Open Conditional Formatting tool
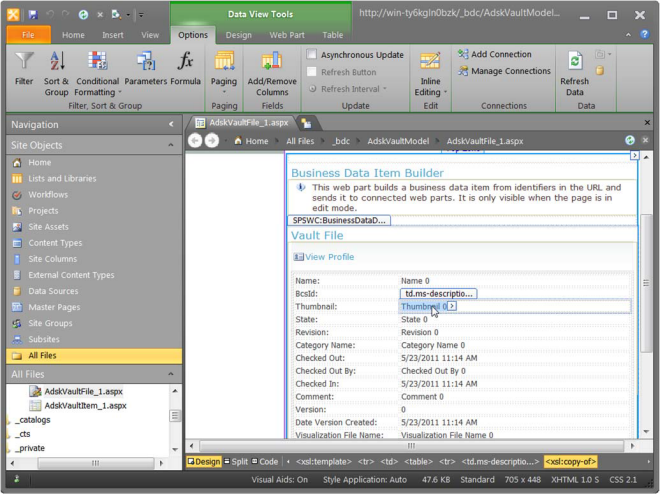660x494 pixels. point(97,73)
